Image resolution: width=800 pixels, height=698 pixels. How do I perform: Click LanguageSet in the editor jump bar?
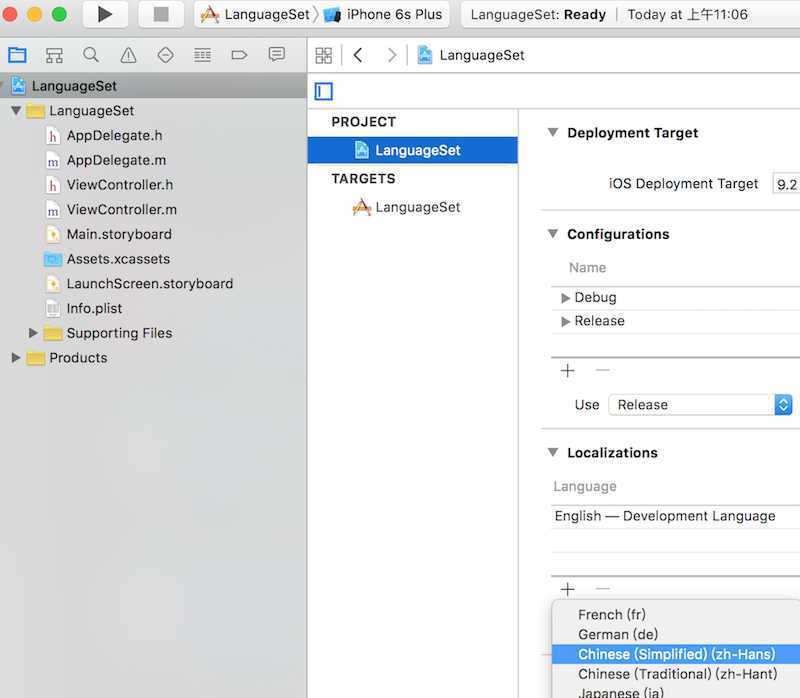point(470,55)
